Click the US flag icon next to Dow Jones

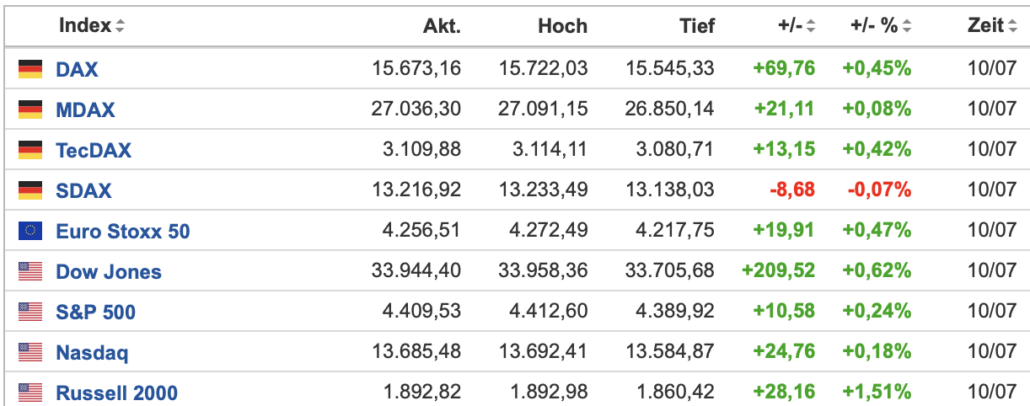pyautogui.click(x=30, y=271)
